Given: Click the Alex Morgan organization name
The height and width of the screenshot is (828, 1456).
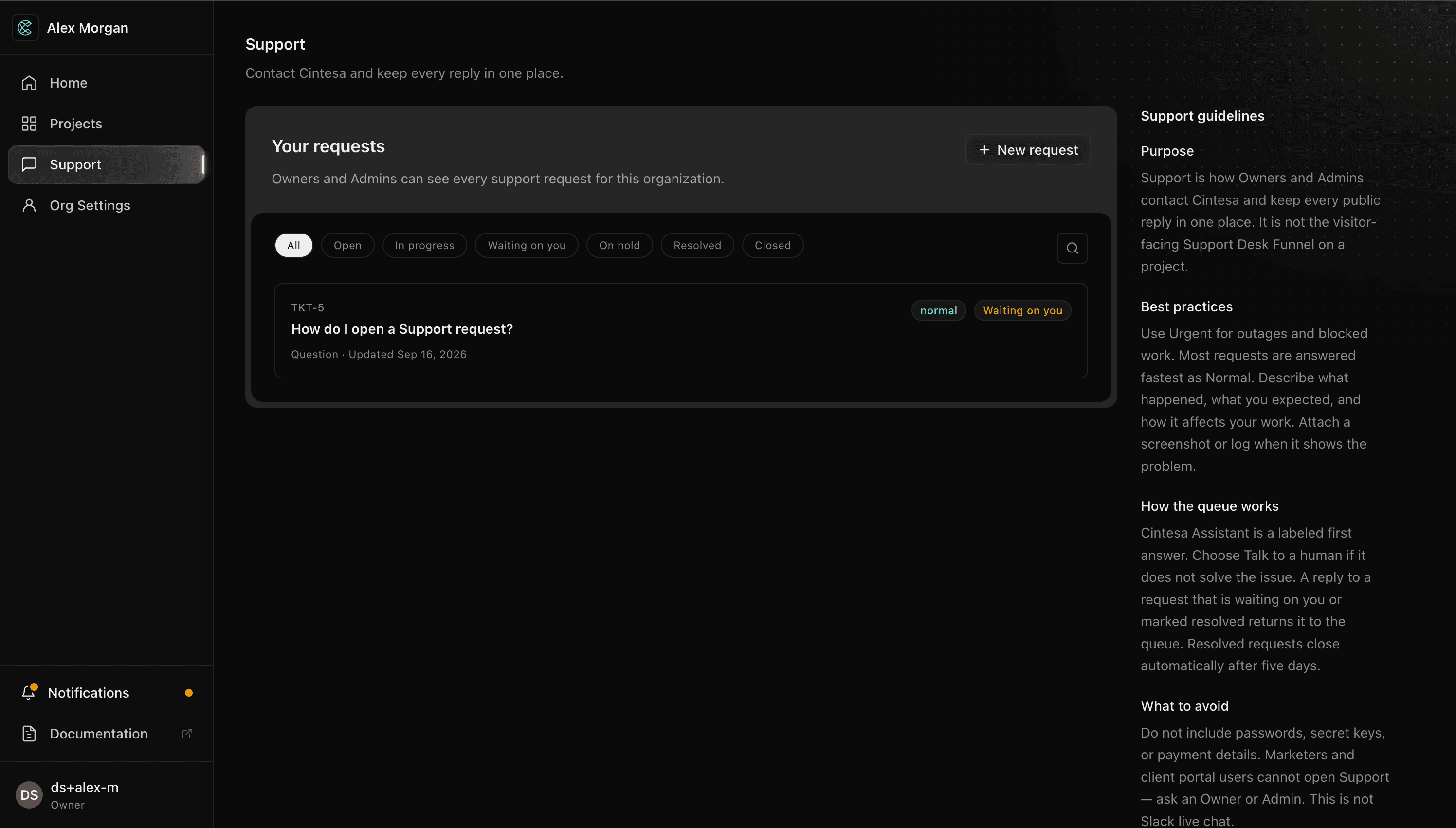Looking at the screenshot, I should coord(88,28).
